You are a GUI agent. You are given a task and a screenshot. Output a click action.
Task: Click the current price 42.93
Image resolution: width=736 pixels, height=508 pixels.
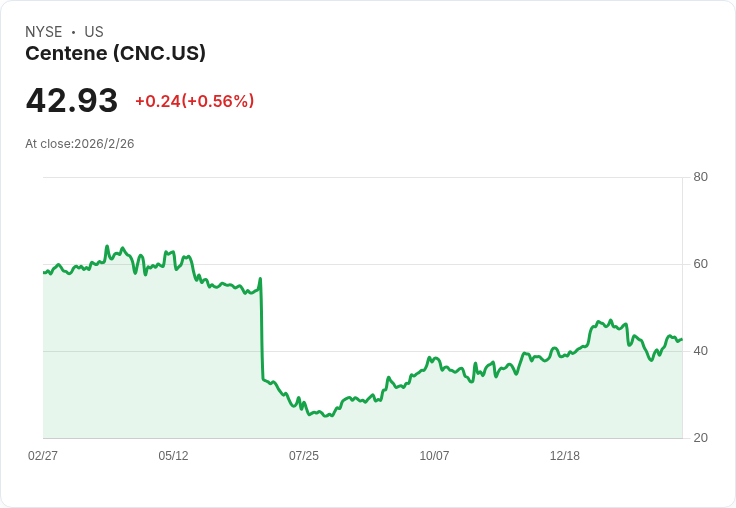tap(72, 101)
